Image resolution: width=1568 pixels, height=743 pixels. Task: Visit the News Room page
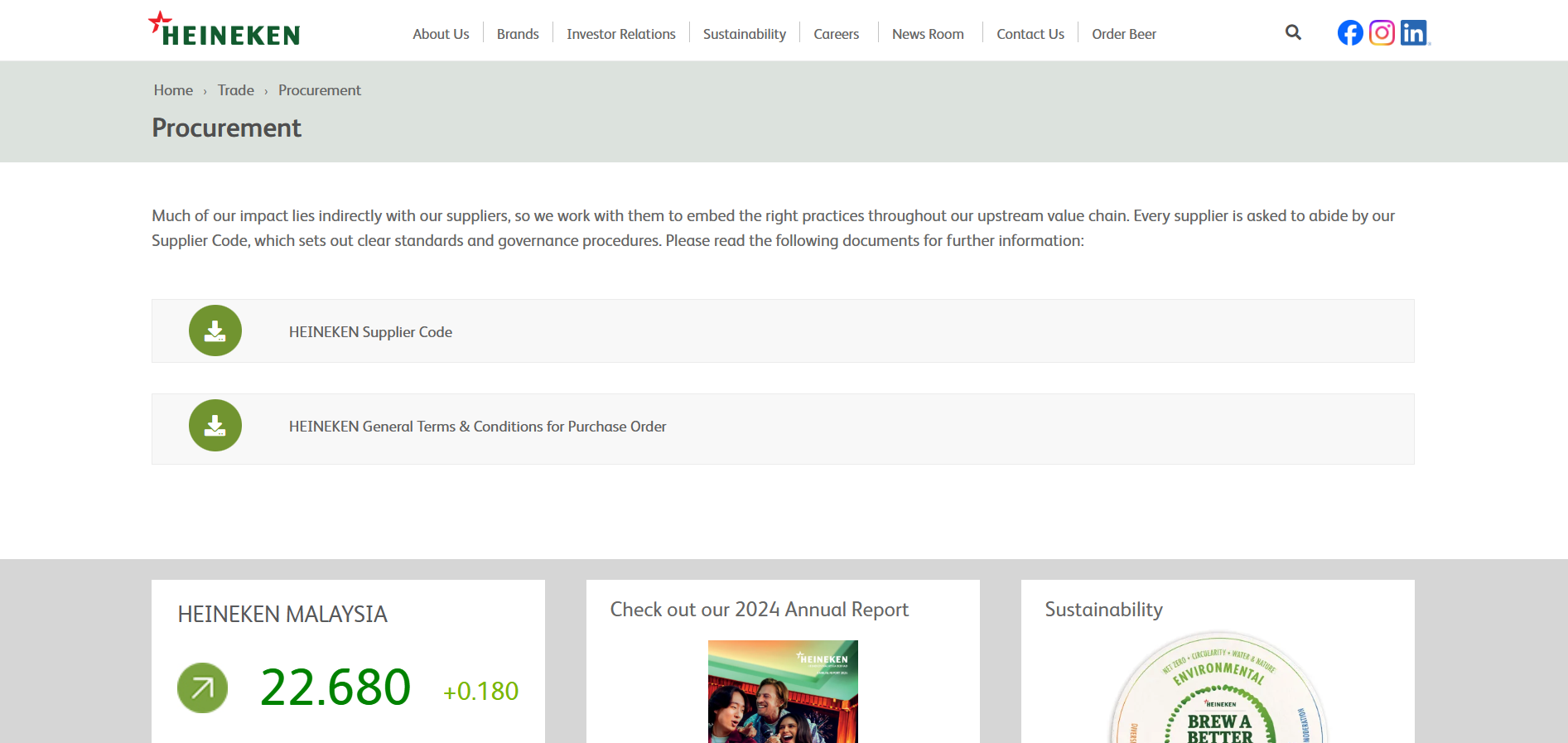coord(928,34)
